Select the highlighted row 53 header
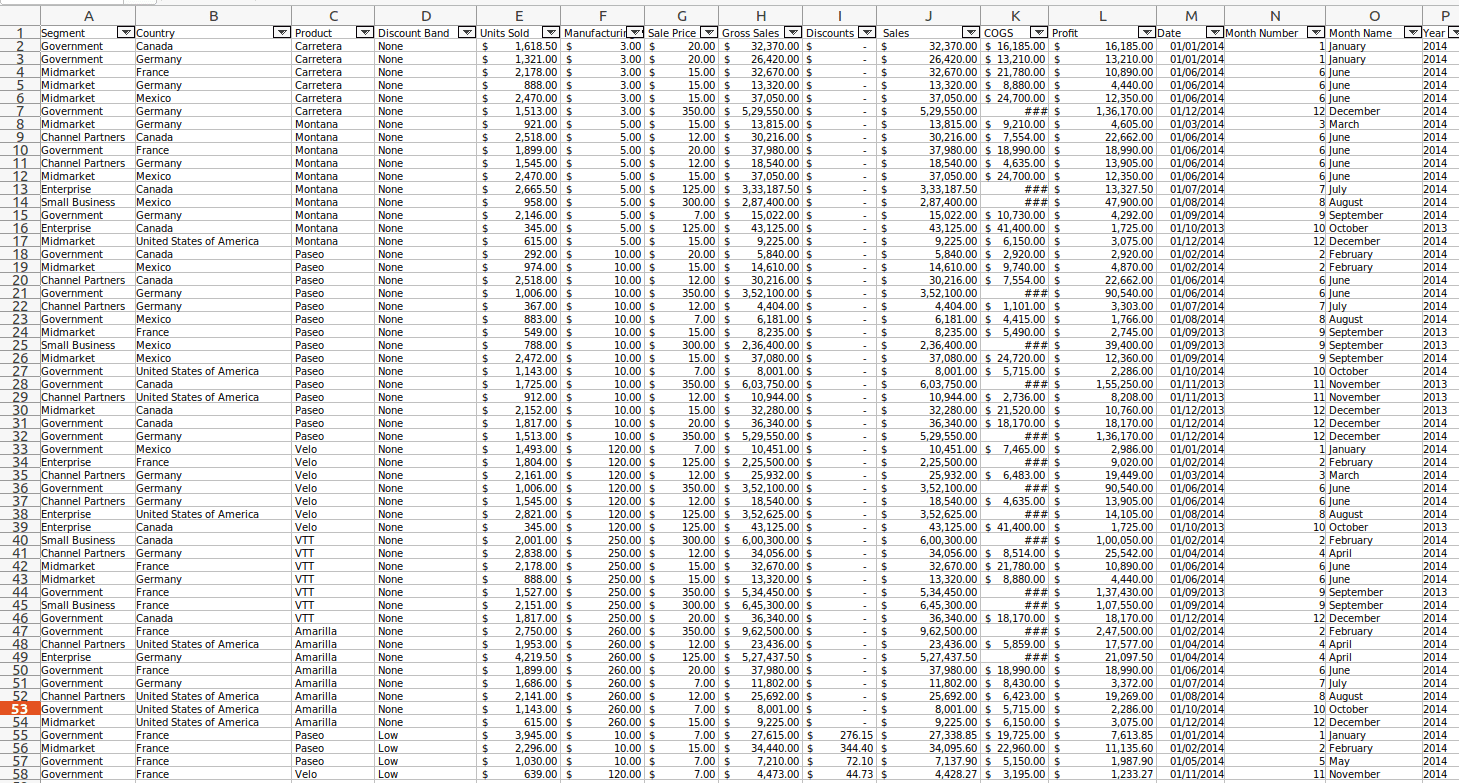Screen dimensions: 1459x783 [x=19, y=709]
